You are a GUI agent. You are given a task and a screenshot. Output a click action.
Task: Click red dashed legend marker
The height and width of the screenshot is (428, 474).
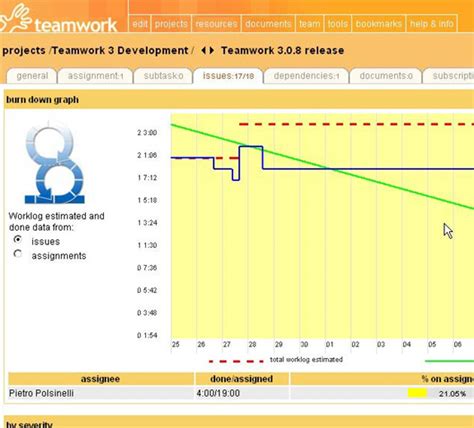[x=236, y=361]
